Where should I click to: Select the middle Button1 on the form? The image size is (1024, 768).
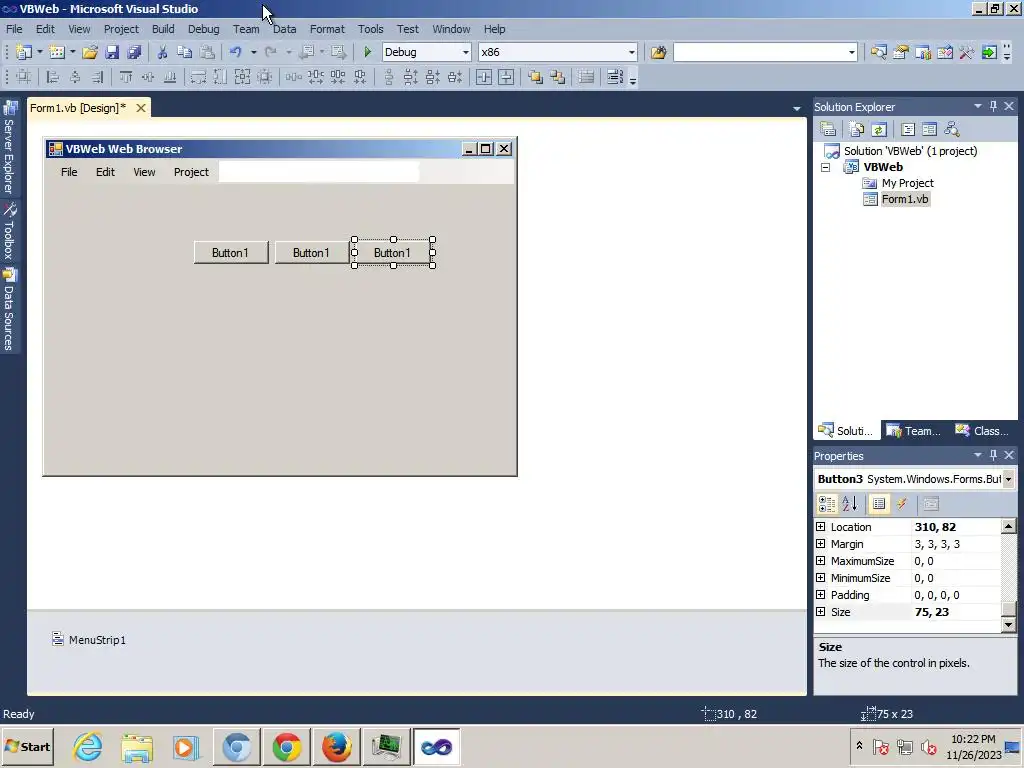click(312, 253)
